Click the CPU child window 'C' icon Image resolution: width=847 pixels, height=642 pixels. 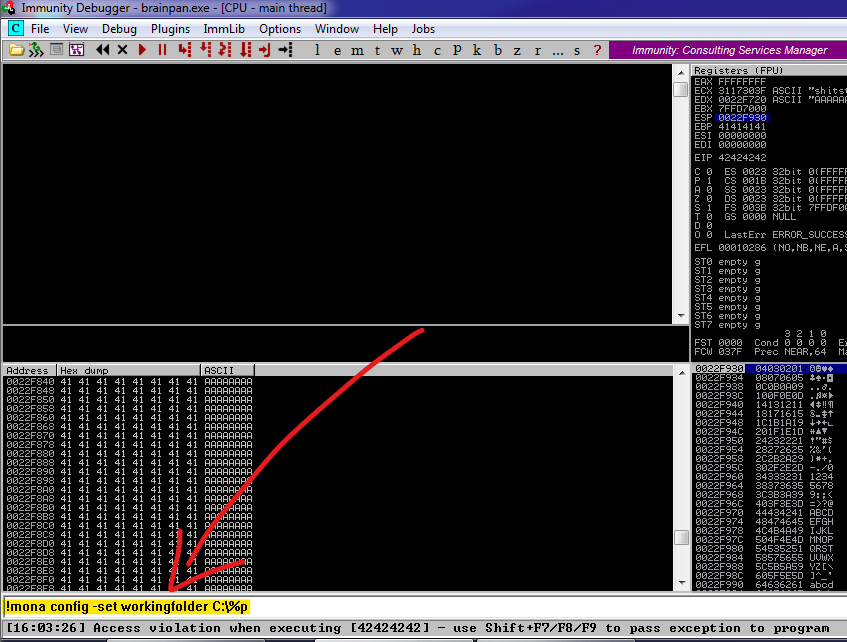[16, 29]
